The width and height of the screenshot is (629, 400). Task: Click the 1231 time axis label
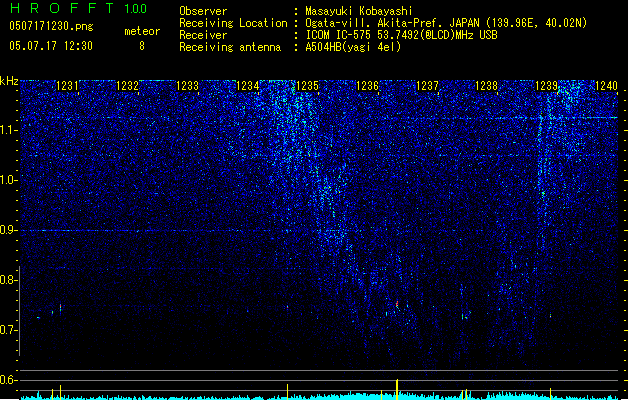[x=67, y=86]
